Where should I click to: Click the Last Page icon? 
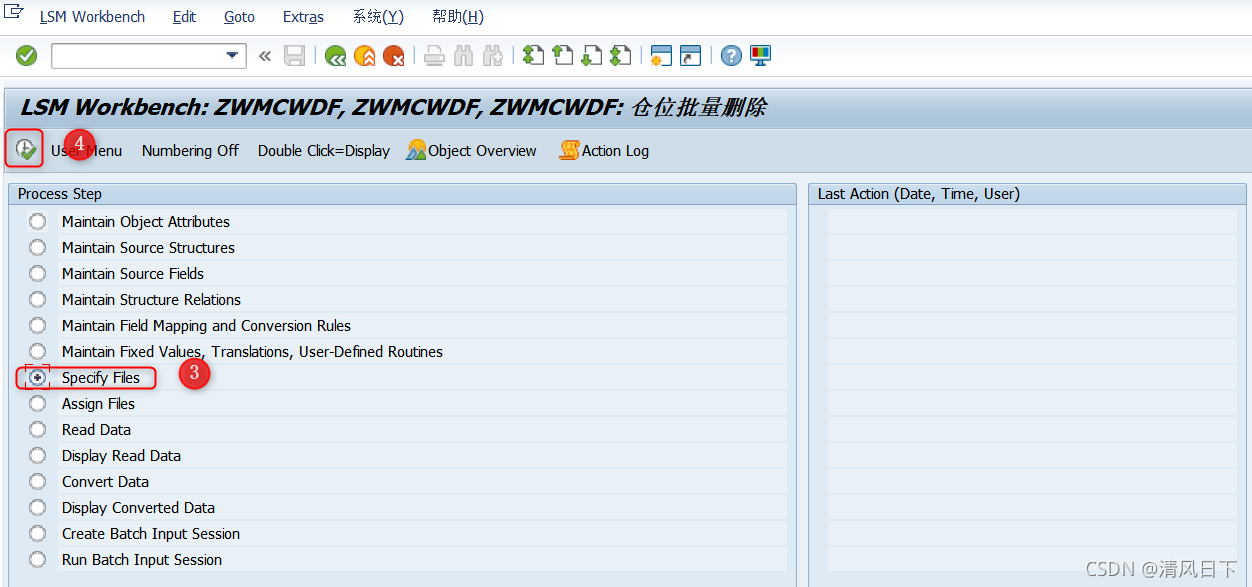[x=621, y=56]
